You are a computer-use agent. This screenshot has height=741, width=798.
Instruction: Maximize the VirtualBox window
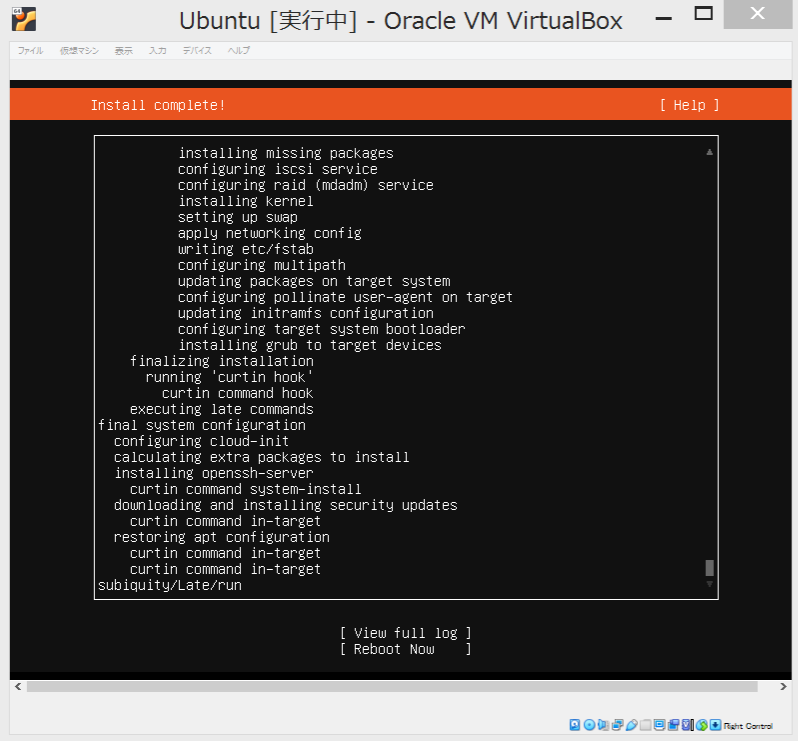pyautogui.click(x=704, y=14)
